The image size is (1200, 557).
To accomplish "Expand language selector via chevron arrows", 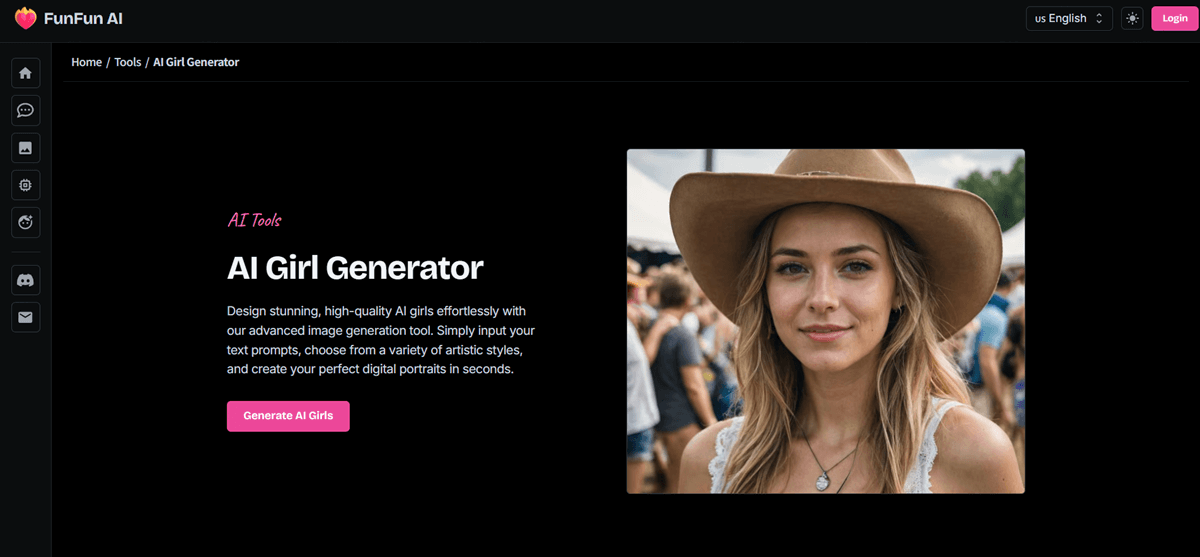I will (1099, 18).
